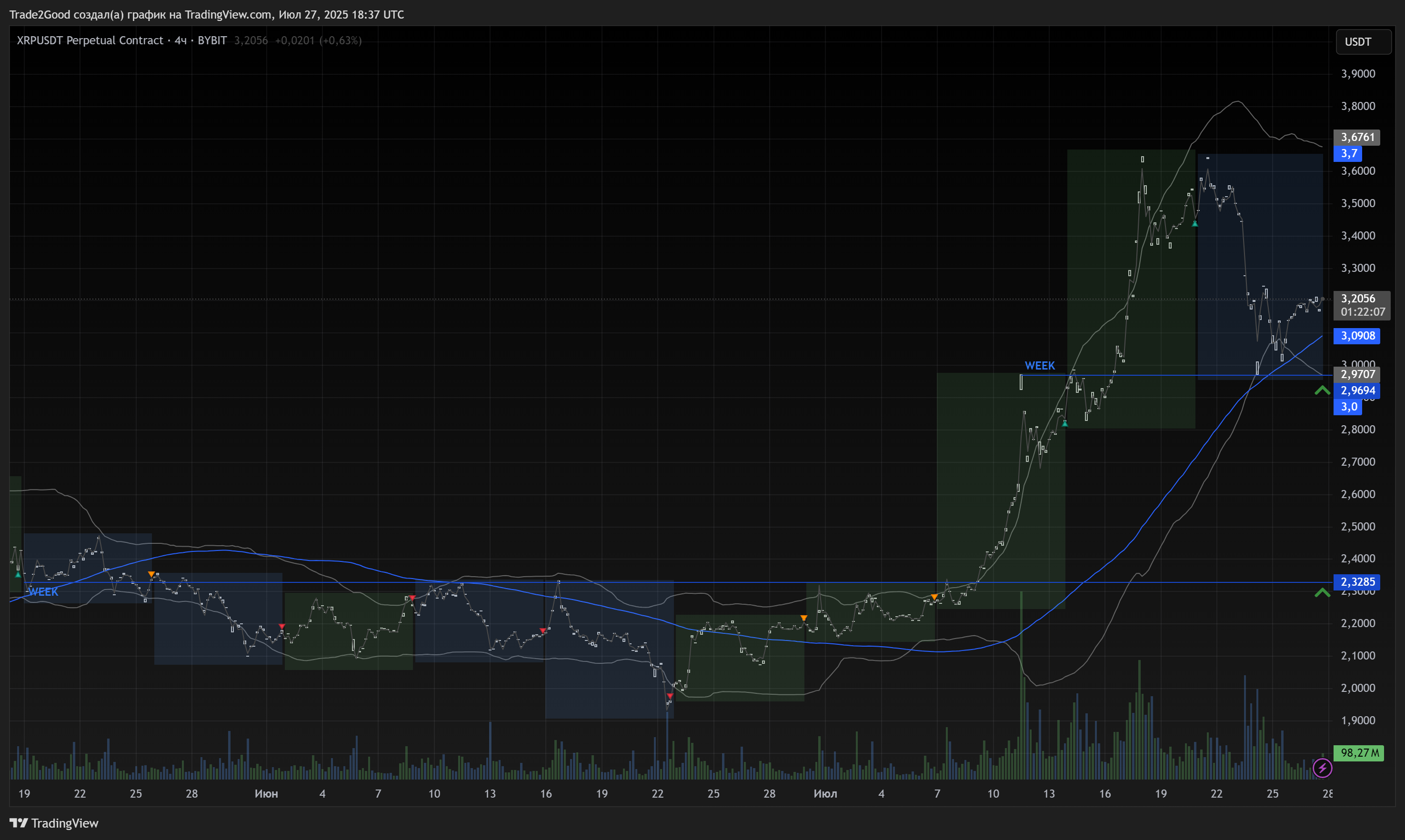
Task: Click the gray 3,6761 price label
Action: [1357, 137]
